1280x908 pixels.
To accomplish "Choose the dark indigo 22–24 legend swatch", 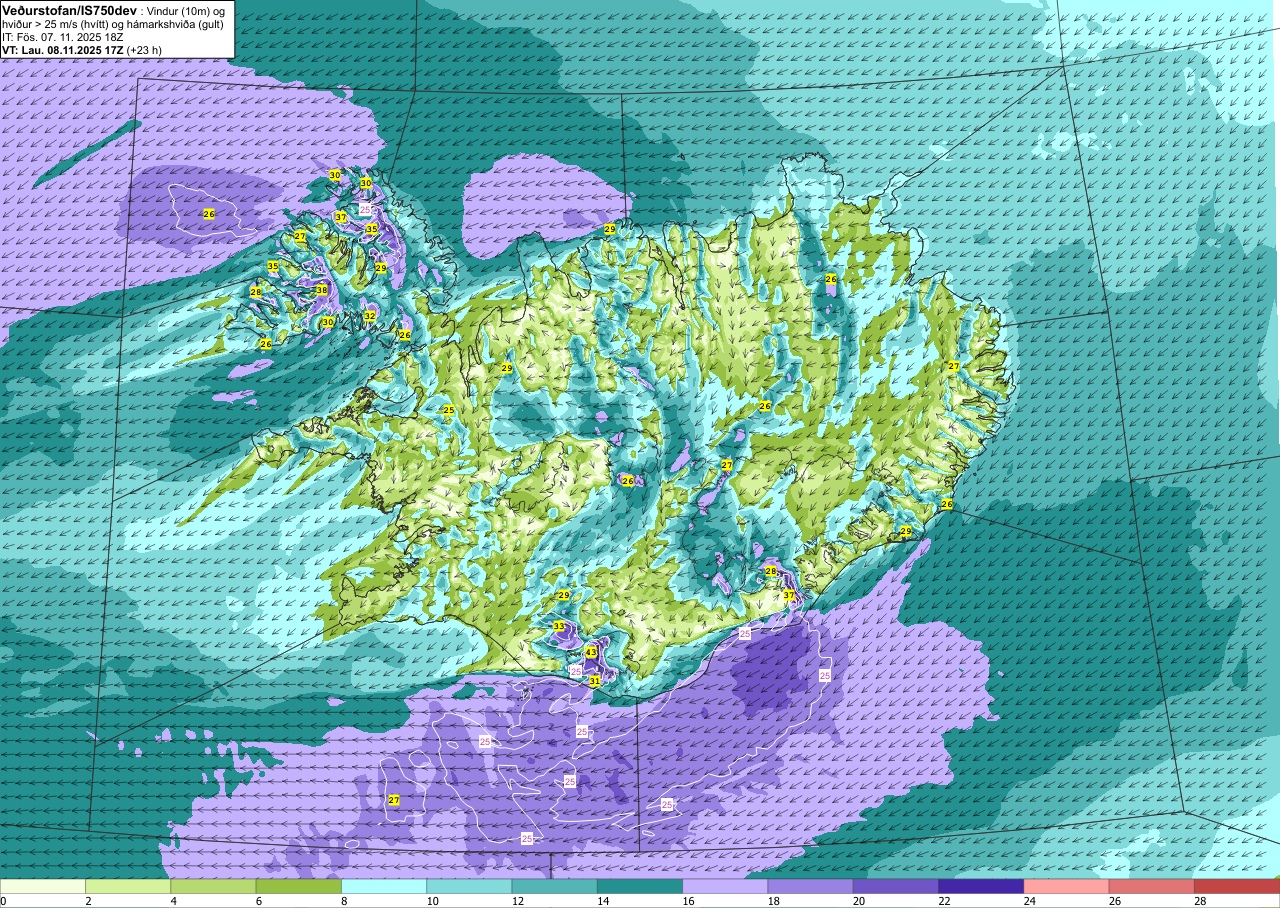I will [981, 886].
